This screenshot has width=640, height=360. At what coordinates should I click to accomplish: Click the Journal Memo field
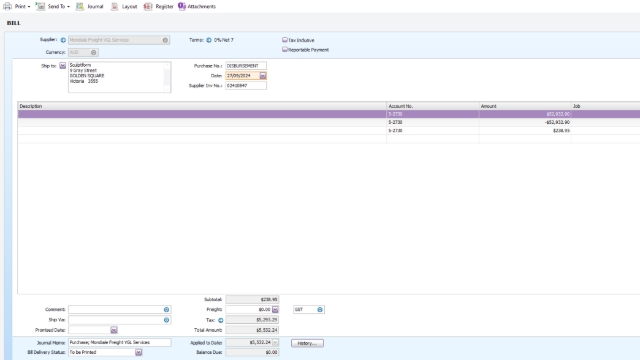(x=120, y=342)
